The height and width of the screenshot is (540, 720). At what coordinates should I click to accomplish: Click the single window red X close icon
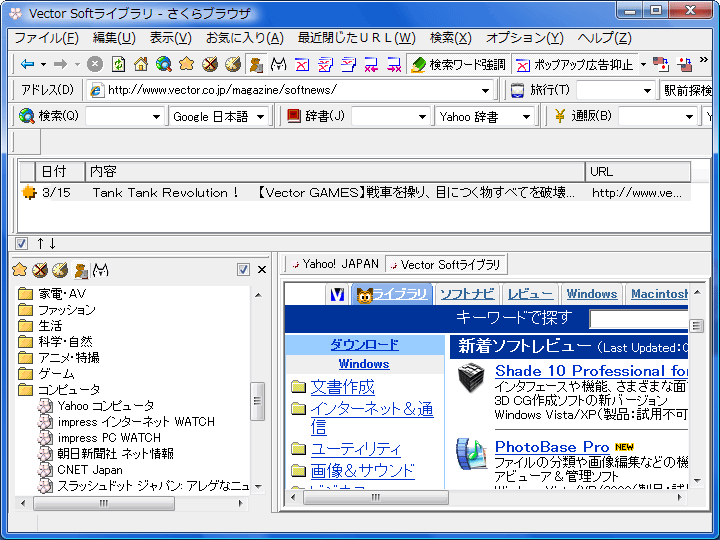(302, 64)
